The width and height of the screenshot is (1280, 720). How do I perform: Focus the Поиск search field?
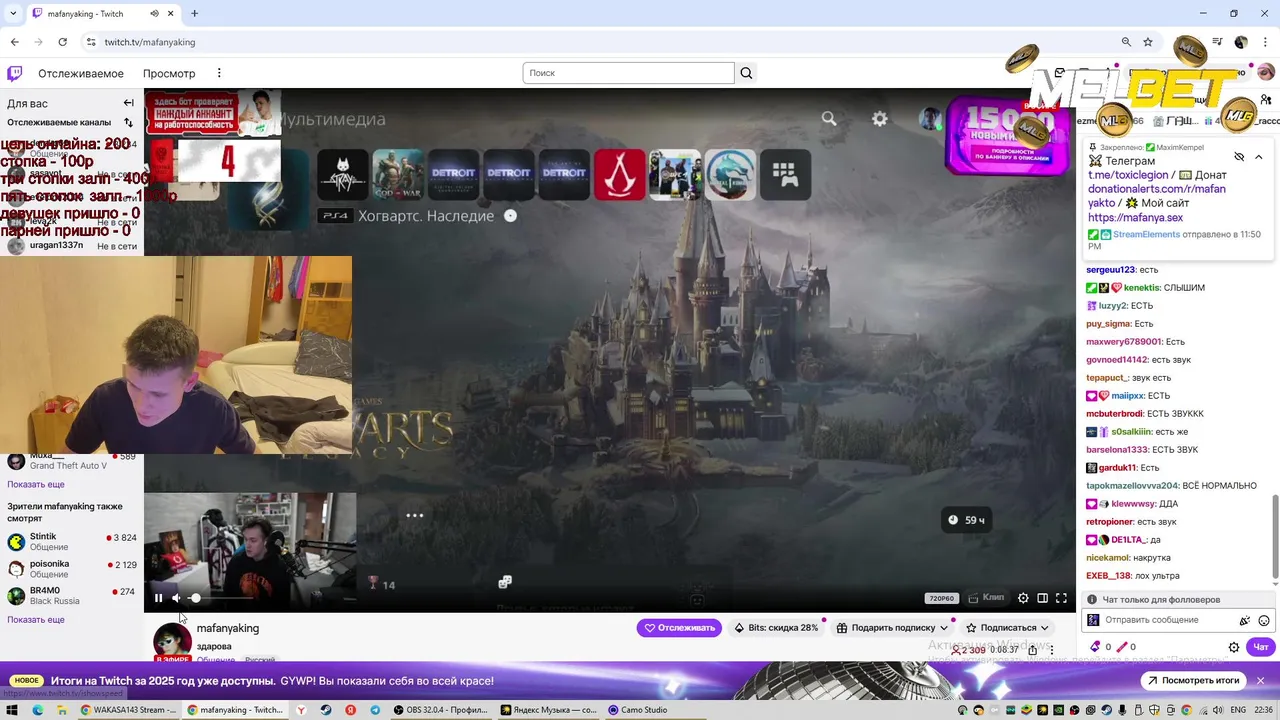coord(628,73)
